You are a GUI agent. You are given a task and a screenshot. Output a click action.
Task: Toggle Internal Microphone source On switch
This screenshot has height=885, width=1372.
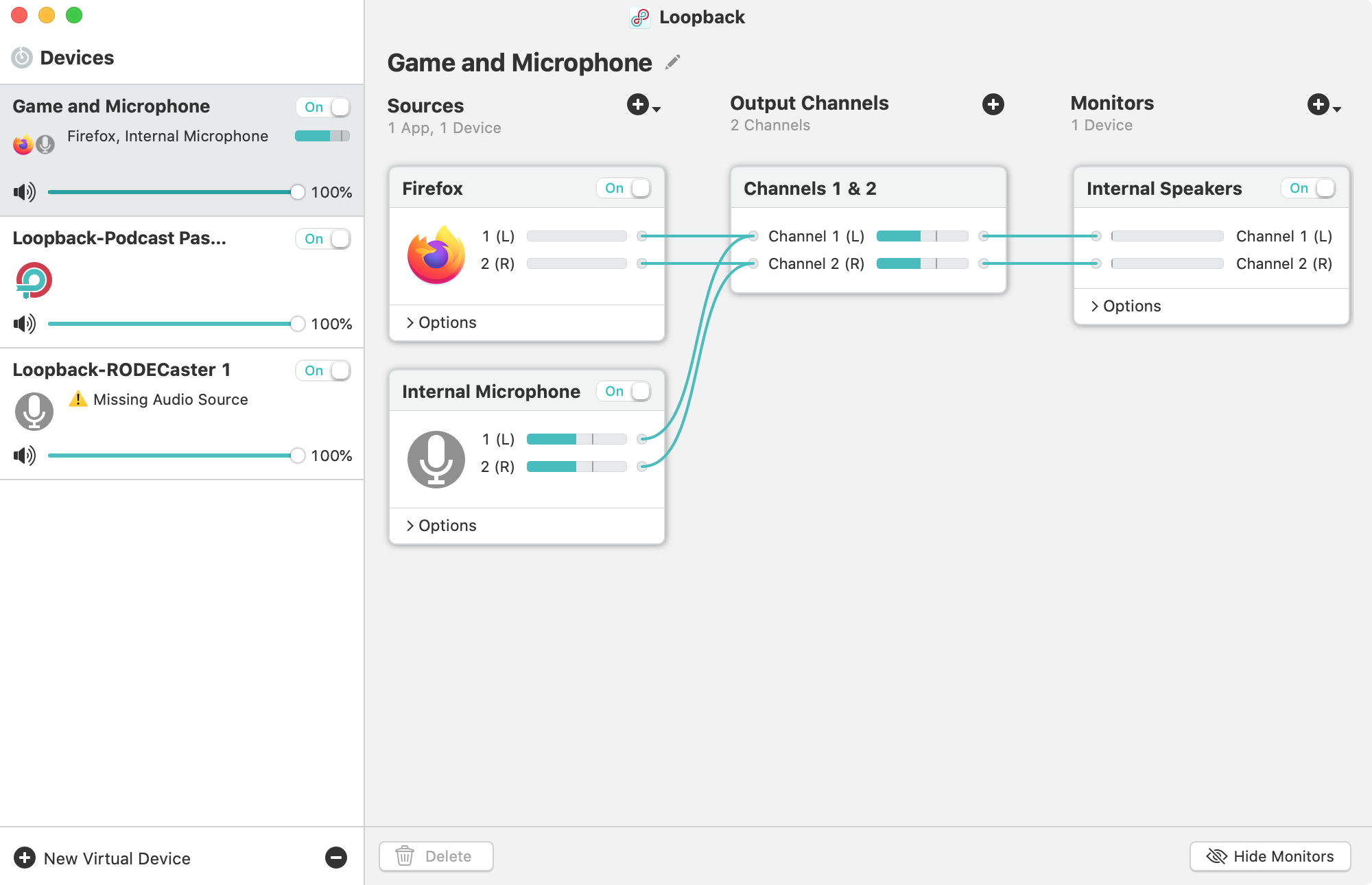click(624, 391)
